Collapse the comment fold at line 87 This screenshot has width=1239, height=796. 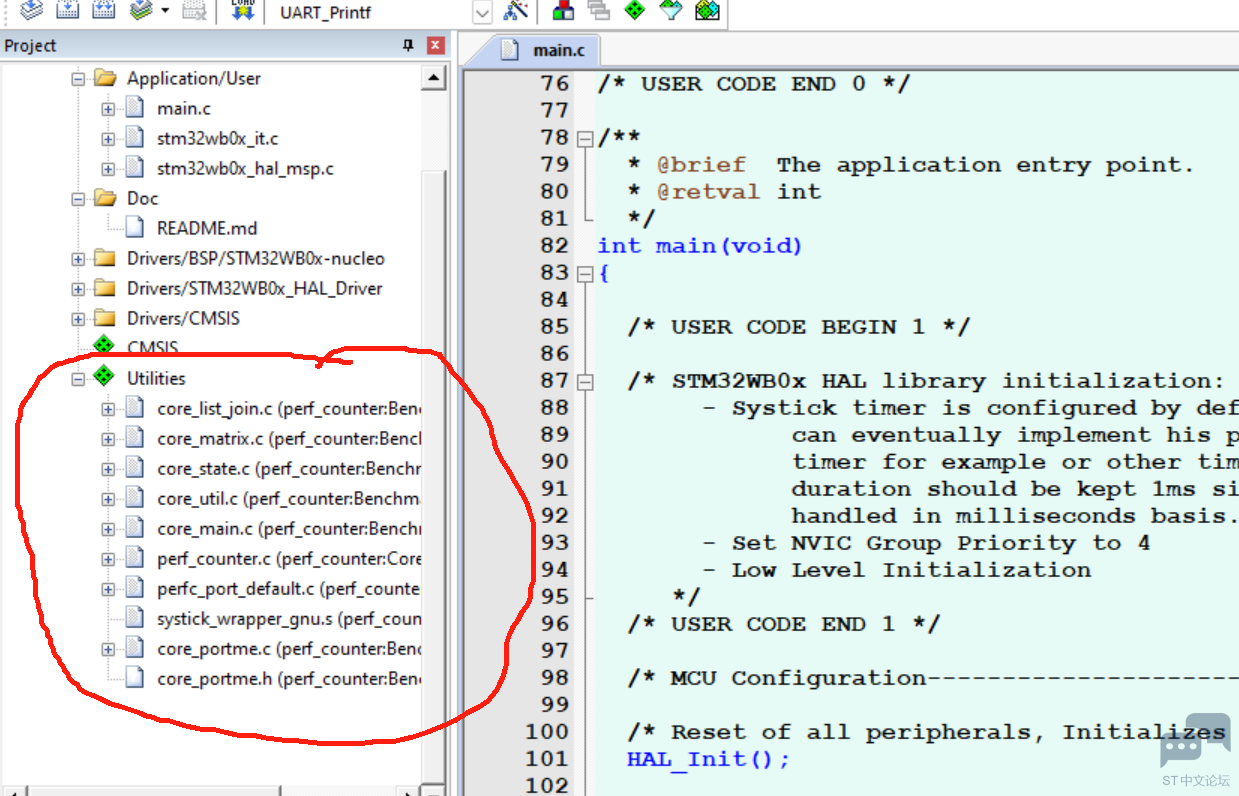tap(585, 381)
